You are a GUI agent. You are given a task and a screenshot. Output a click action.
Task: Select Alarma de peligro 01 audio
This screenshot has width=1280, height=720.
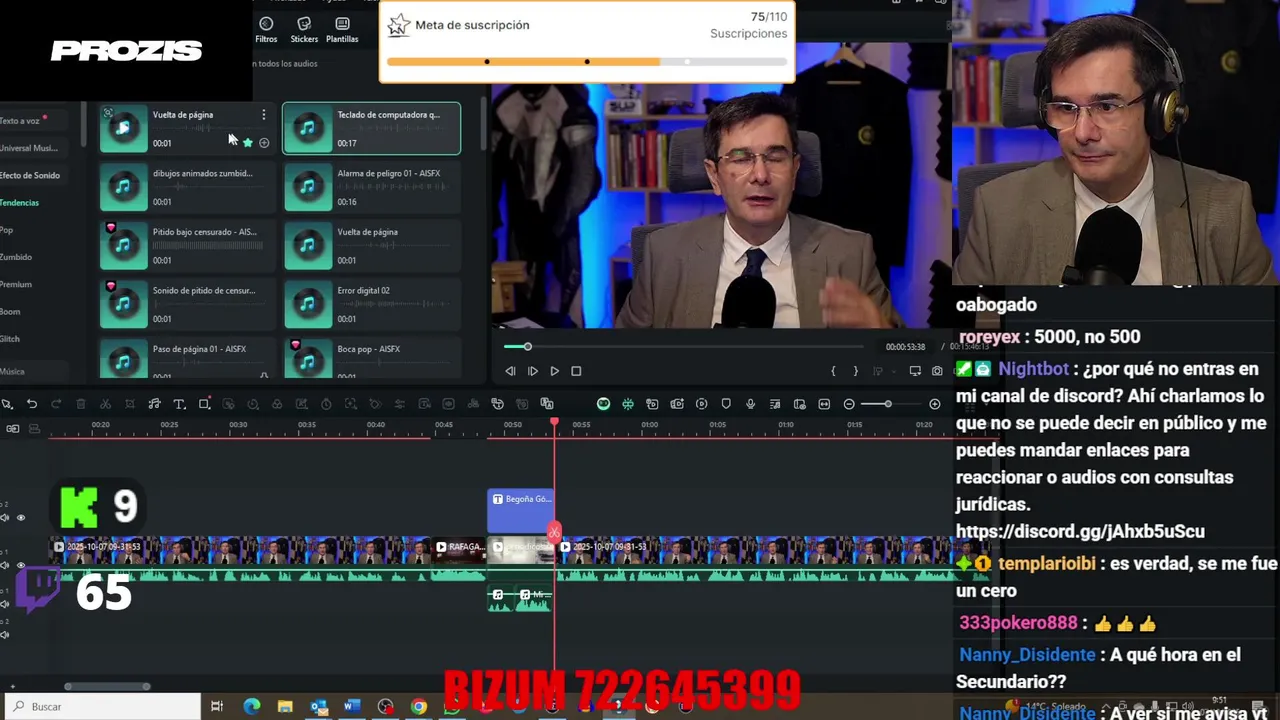click(371, 187)
